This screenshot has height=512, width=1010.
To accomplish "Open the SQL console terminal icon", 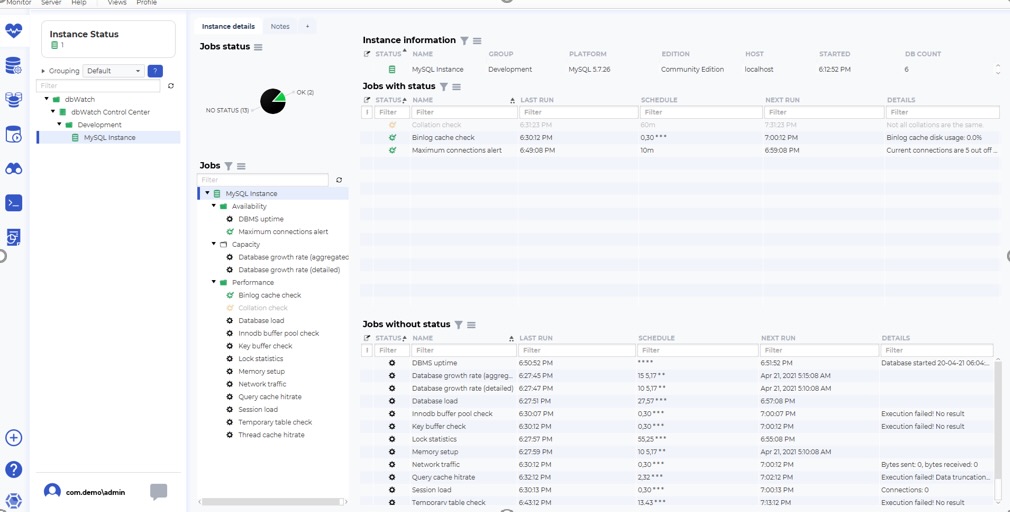I will click(14, 203).
